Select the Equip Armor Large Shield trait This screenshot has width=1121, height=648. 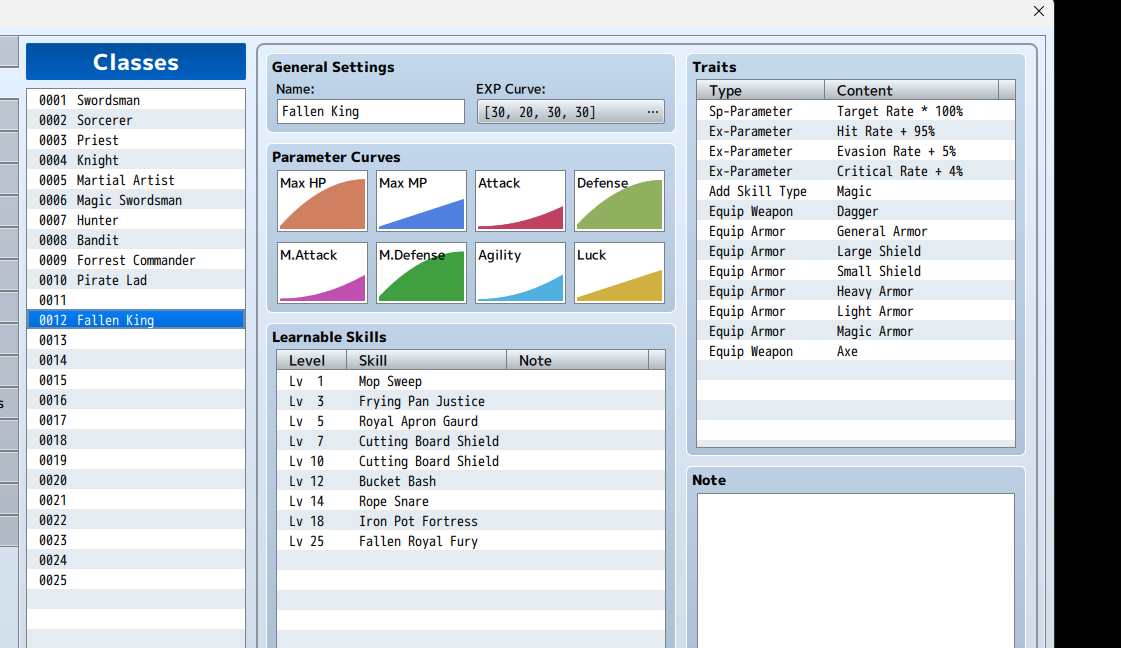click(856, 252)
